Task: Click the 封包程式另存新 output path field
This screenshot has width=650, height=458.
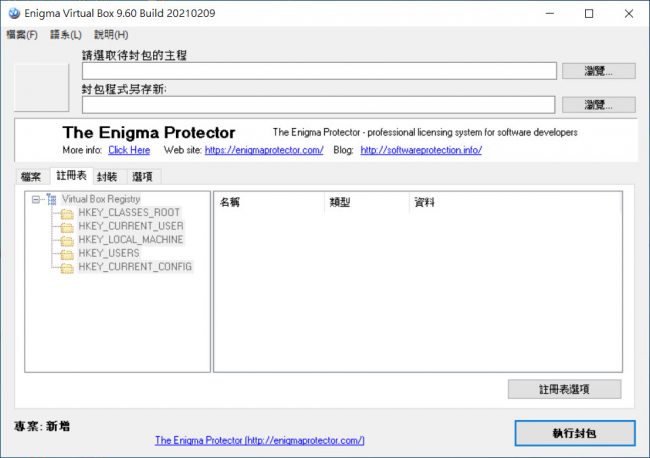Action: pyautogui.click(x=318, y=105)
